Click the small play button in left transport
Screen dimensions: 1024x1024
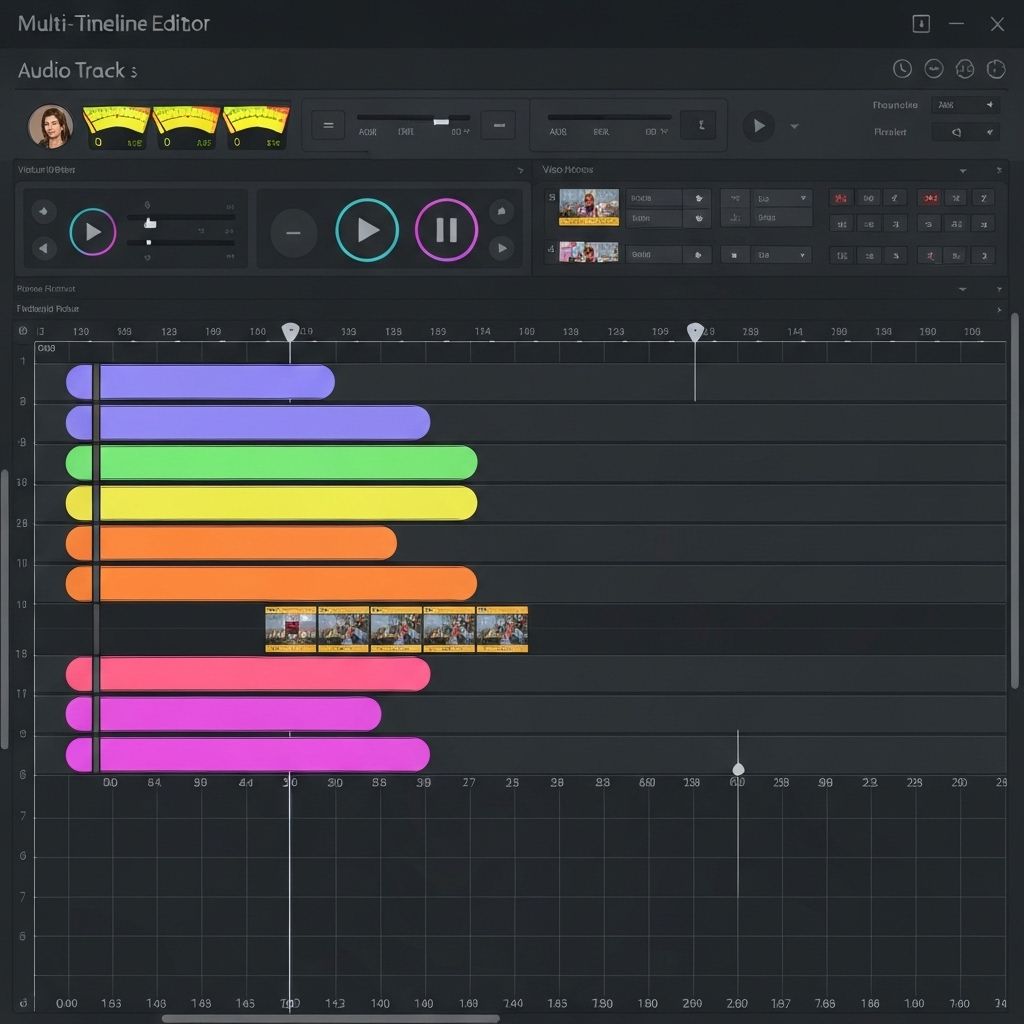tap(93, 232)
